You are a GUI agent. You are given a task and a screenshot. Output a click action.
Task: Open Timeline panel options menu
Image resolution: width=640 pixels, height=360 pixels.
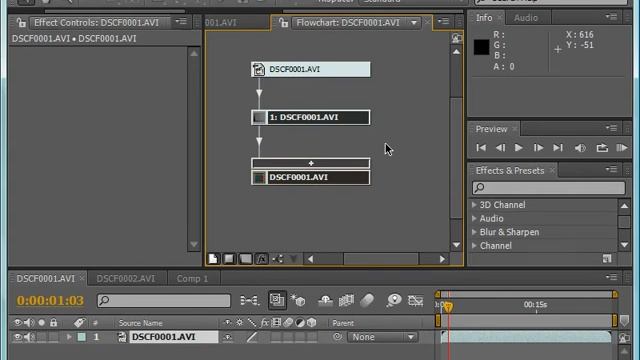(611, 277)
